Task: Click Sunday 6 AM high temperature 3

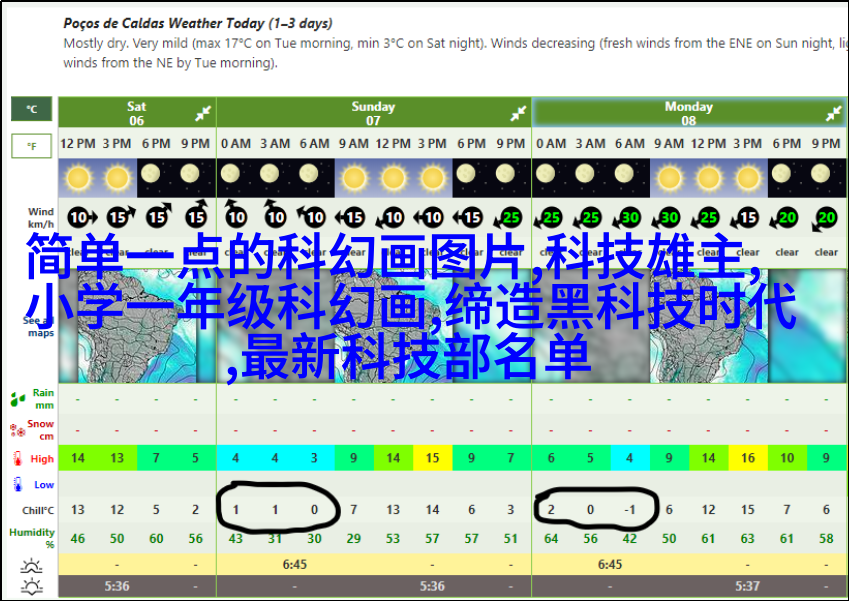Action: click(314, 458)
